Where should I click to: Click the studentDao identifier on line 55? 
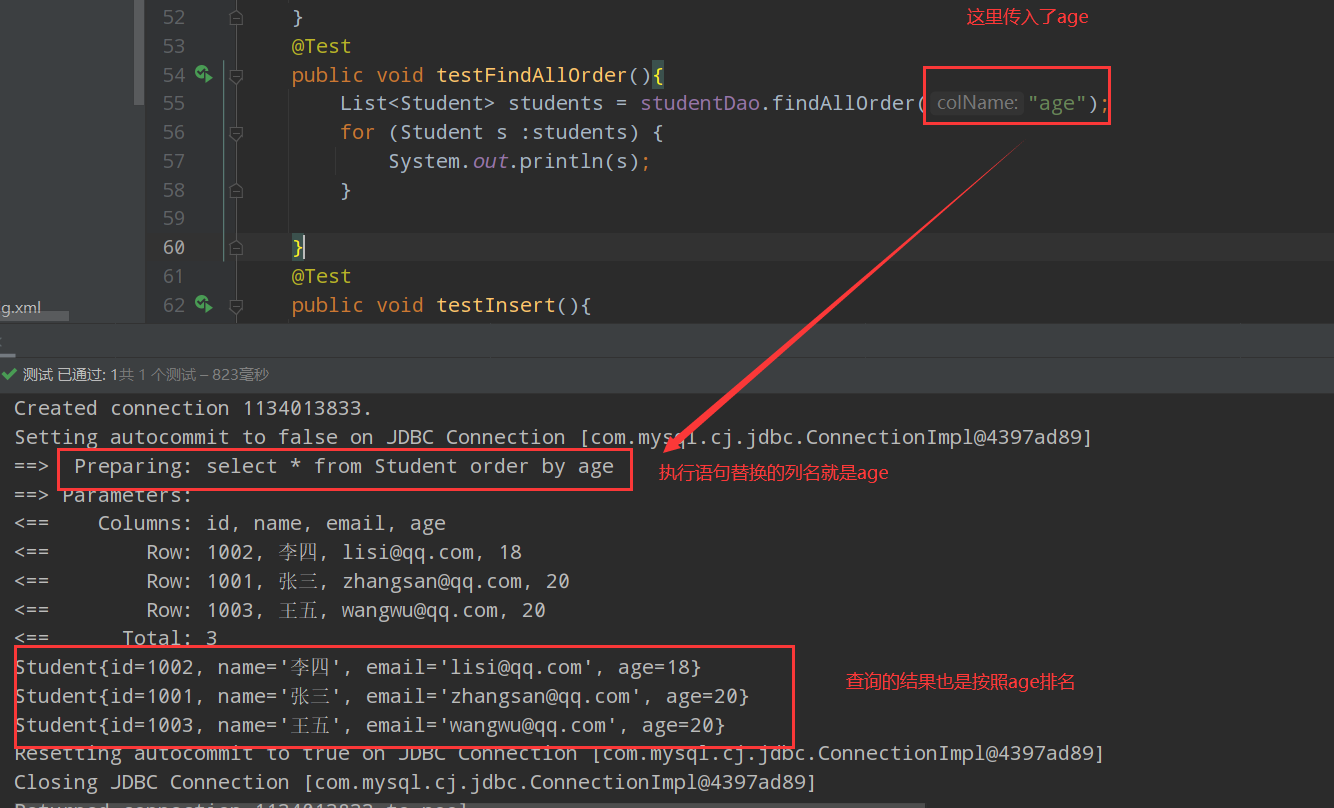700,103
